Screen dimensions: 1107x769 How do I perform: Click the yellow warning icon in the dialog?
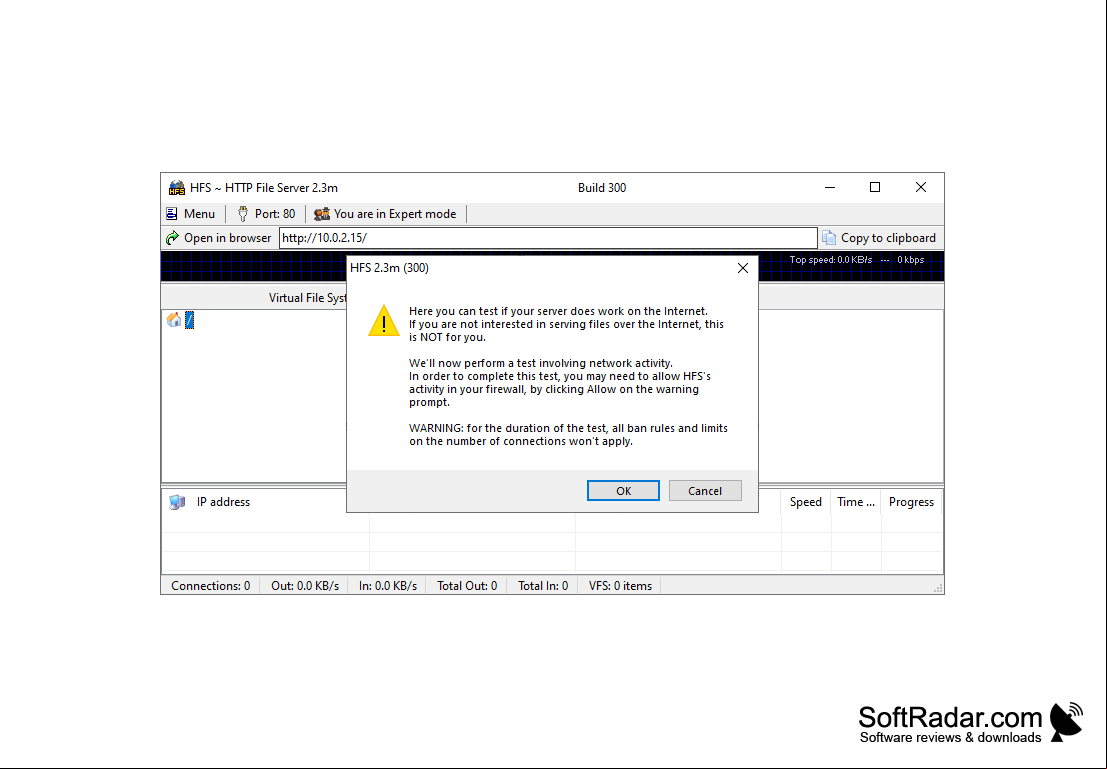(384, 321)
